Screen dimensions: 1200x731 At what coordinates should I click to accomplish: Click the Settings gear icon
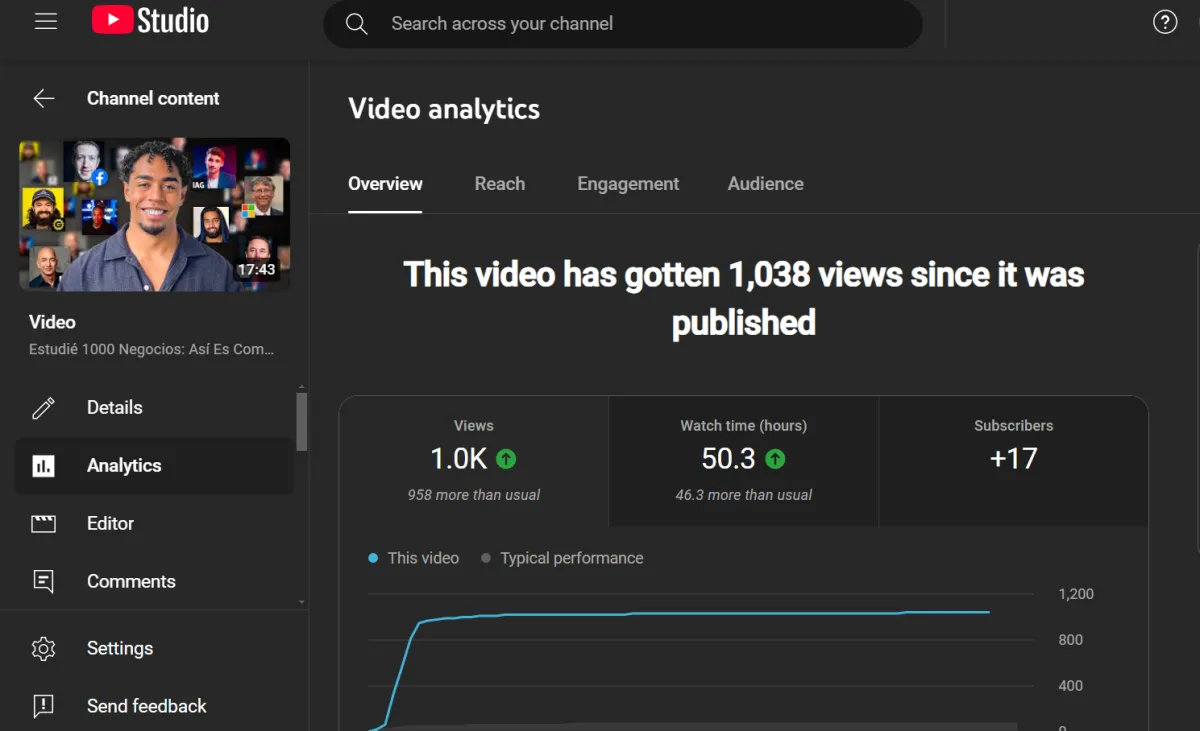[x=43, y=649]
